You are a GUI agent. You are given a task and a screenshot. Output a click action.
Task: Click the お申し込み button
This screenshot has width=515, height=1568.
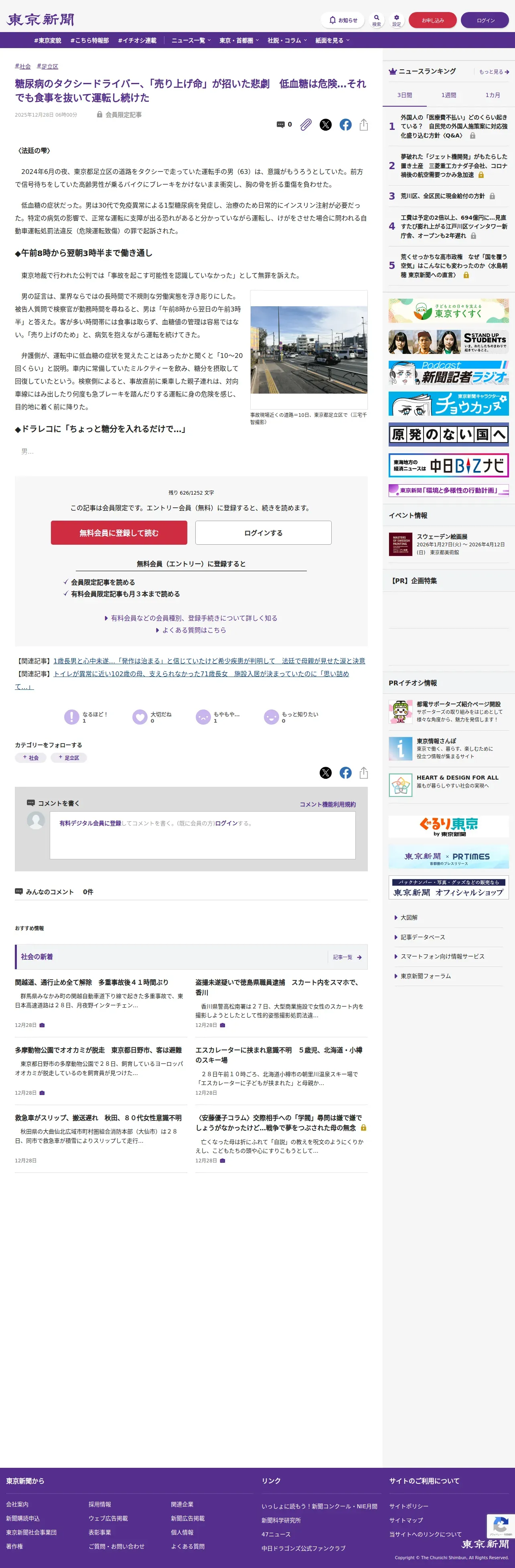coord(433,20)
